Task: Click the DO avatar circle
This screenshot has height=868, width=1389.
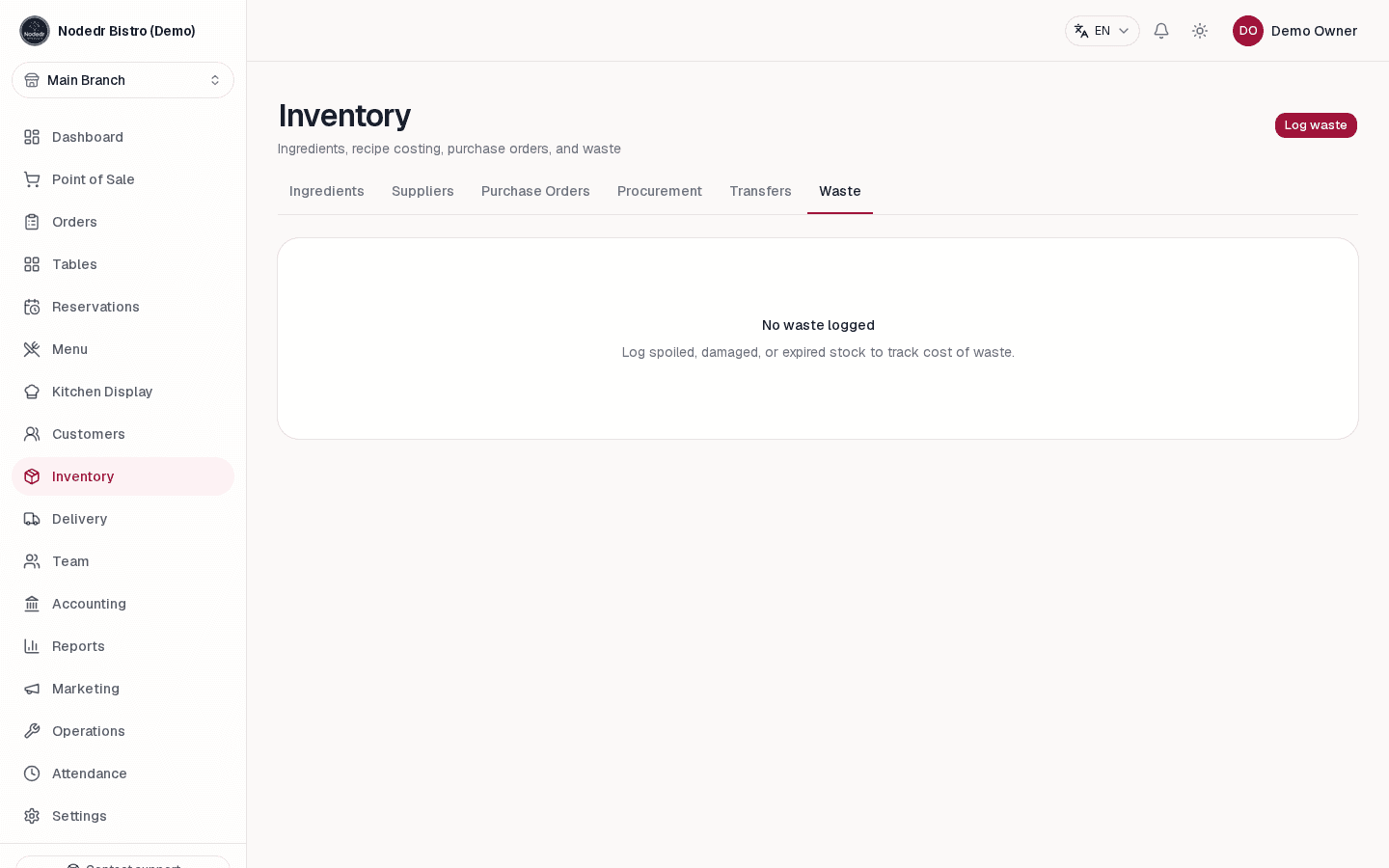Action: (x=1248, y=31)
